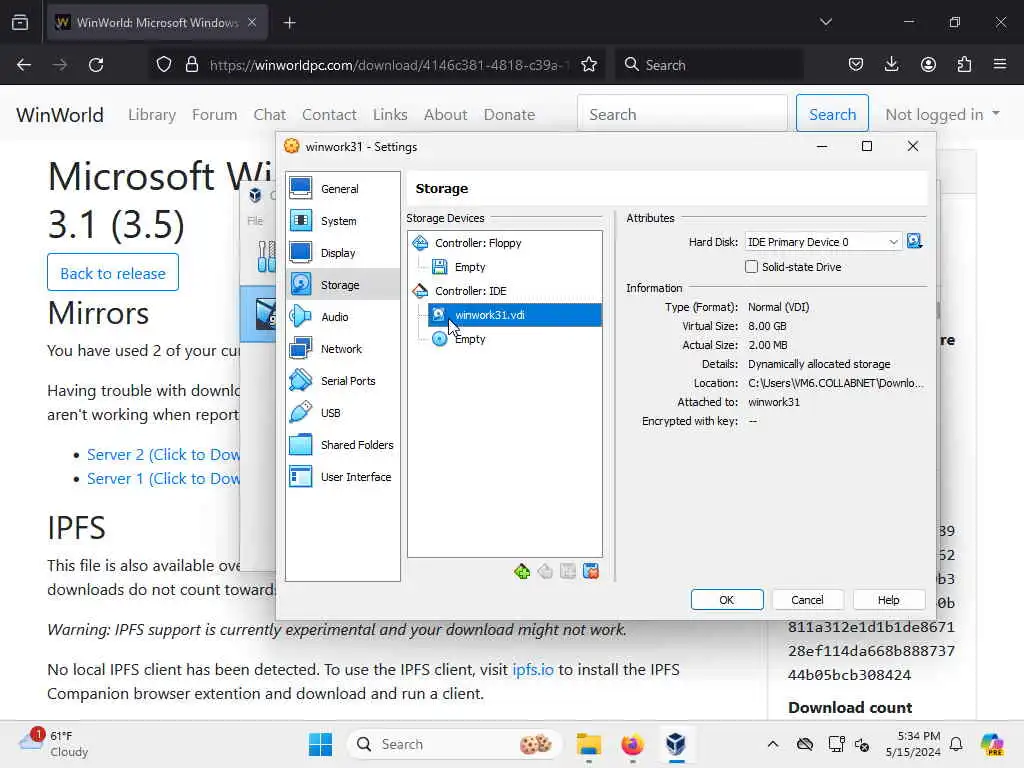Click Firefox account icon
Screen dimensions: 1024x768
point(928,64)
